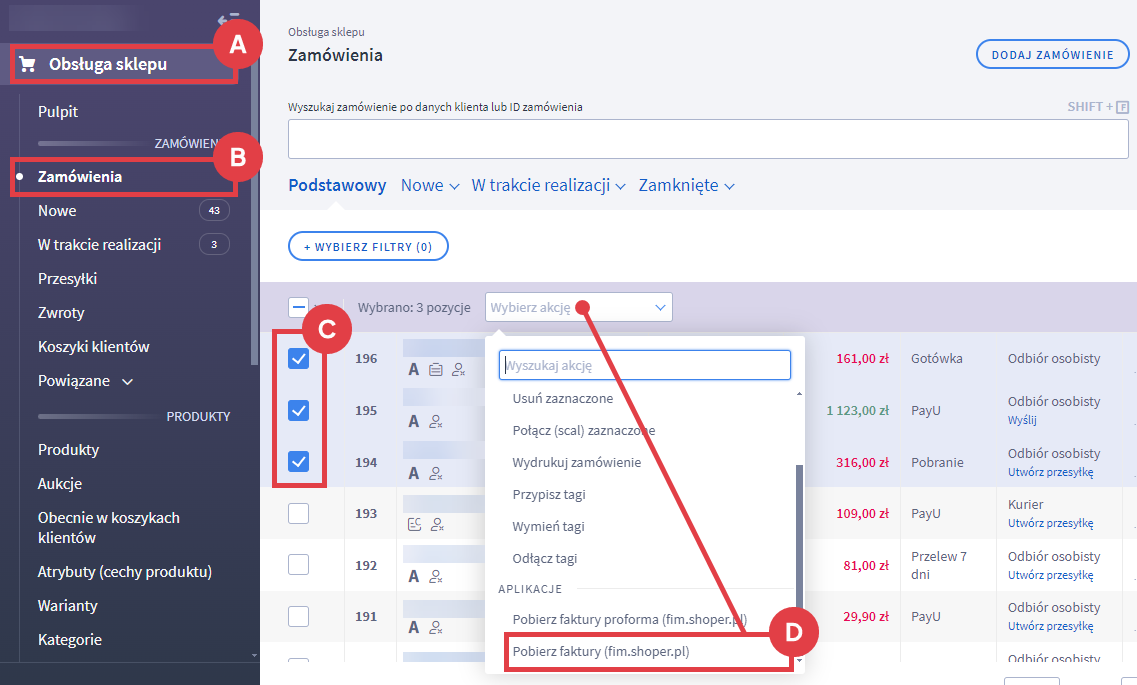Click the shopping cart icon beside Obsługa sklepu
Image resolution: width=1137 pixels, height=685 pixels.
[x=27, y=65]
